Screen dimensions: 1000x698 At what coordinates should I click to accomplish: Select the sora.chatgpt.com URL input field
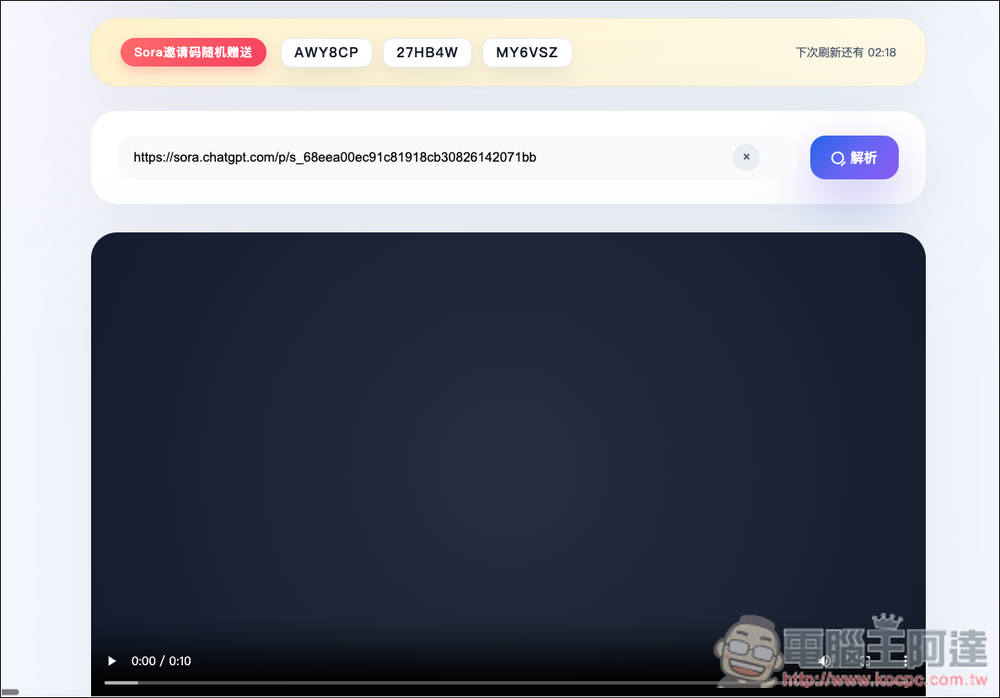400,157
